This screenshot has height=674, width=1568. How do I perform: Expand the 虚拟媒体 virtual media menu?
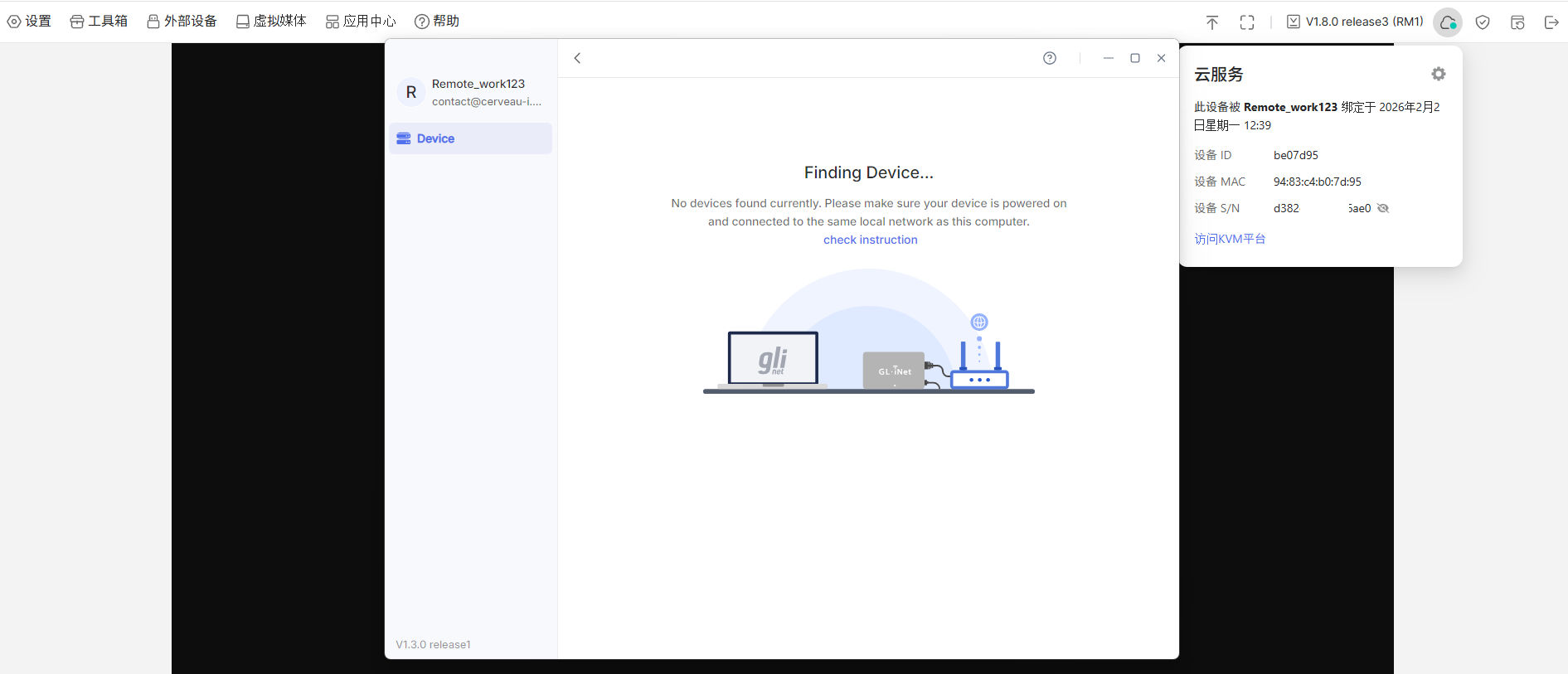pos(272,22)
